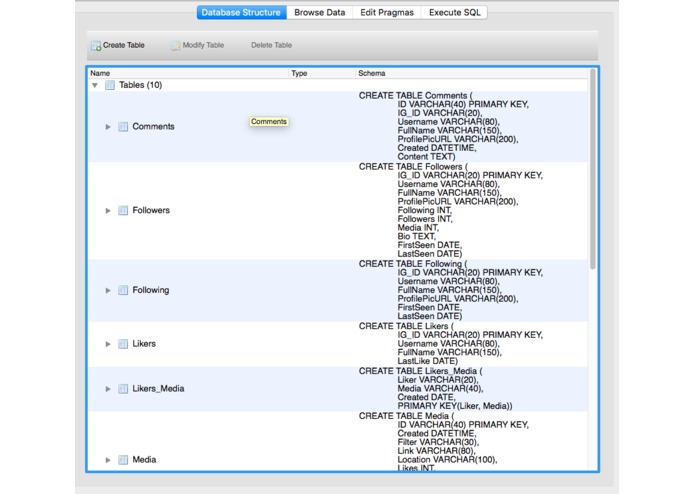Click the Create Table label
The height and width of the screenshot is (494, 695).
pyautogui.click(x=124, y=45)
